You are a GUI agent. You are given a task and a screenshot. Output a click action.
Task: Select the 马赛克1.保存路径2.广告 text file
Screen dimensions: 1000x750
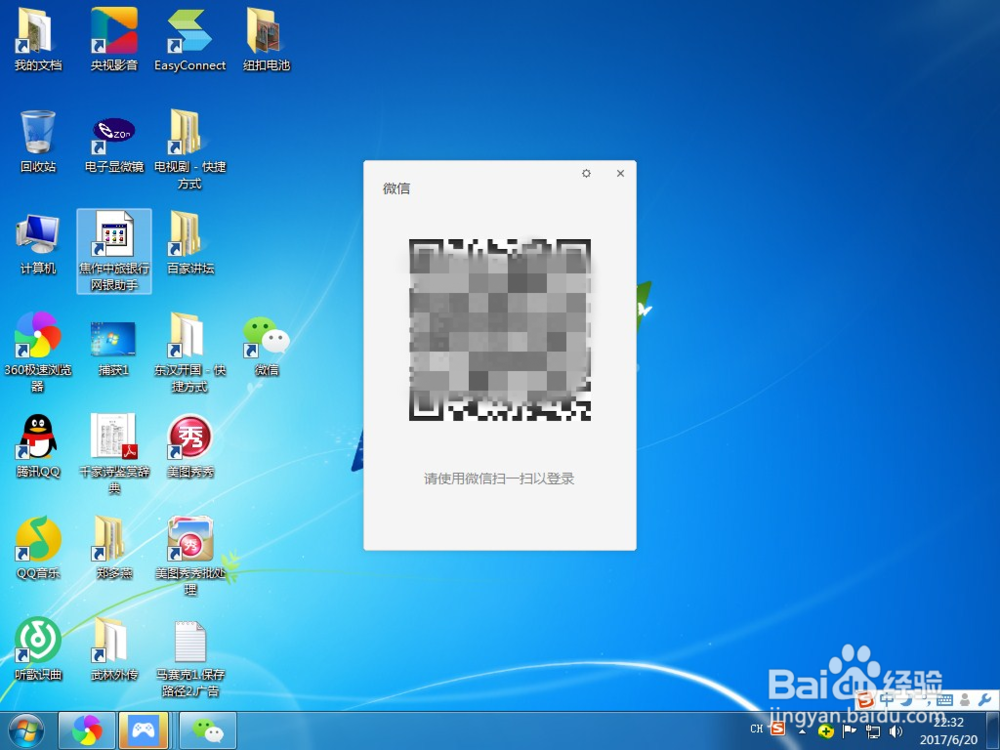190,658
